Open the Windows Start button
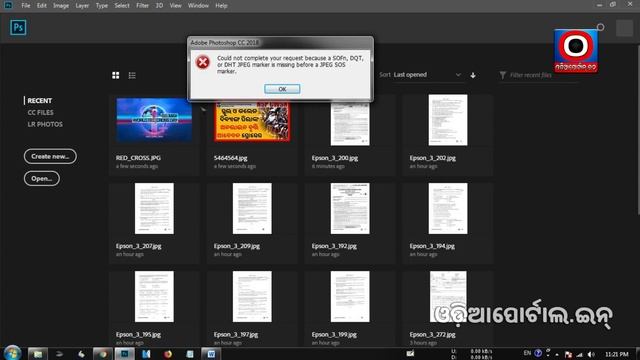The image size is (640, 360). 12,353
